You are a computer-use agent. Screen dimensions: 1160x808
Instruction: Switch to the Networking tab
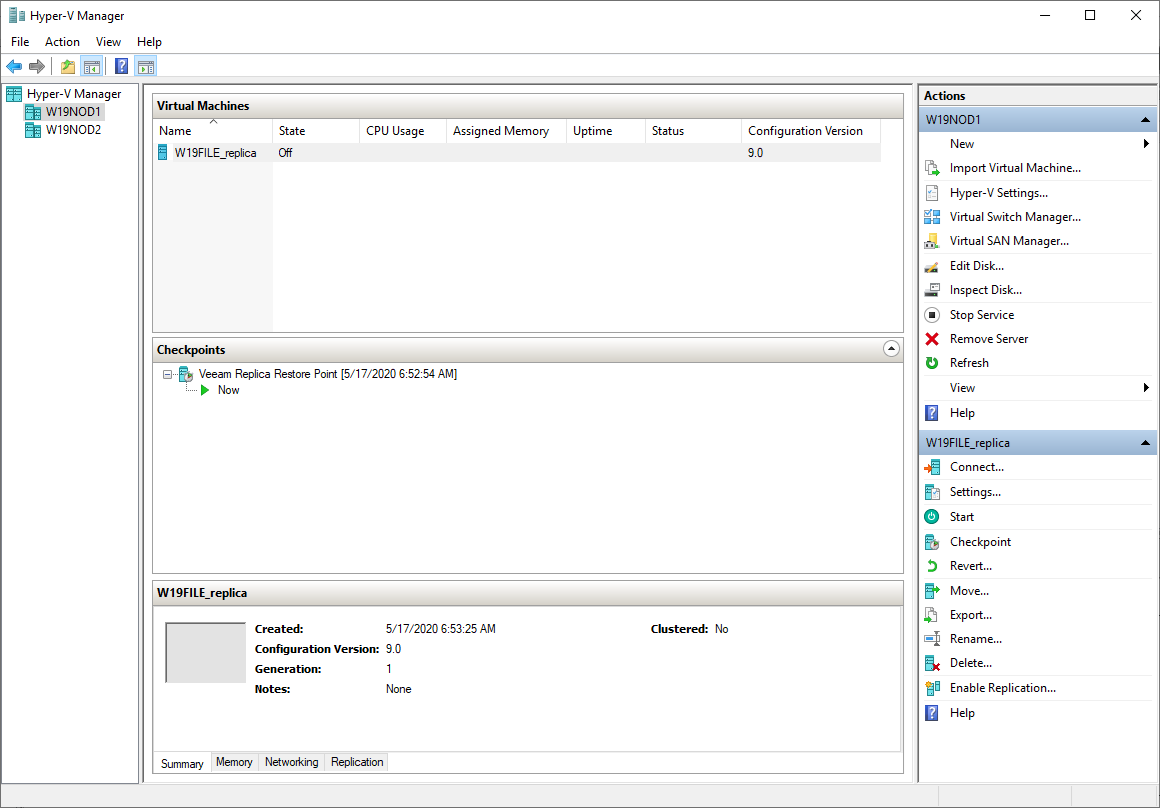tap(291, 762)
